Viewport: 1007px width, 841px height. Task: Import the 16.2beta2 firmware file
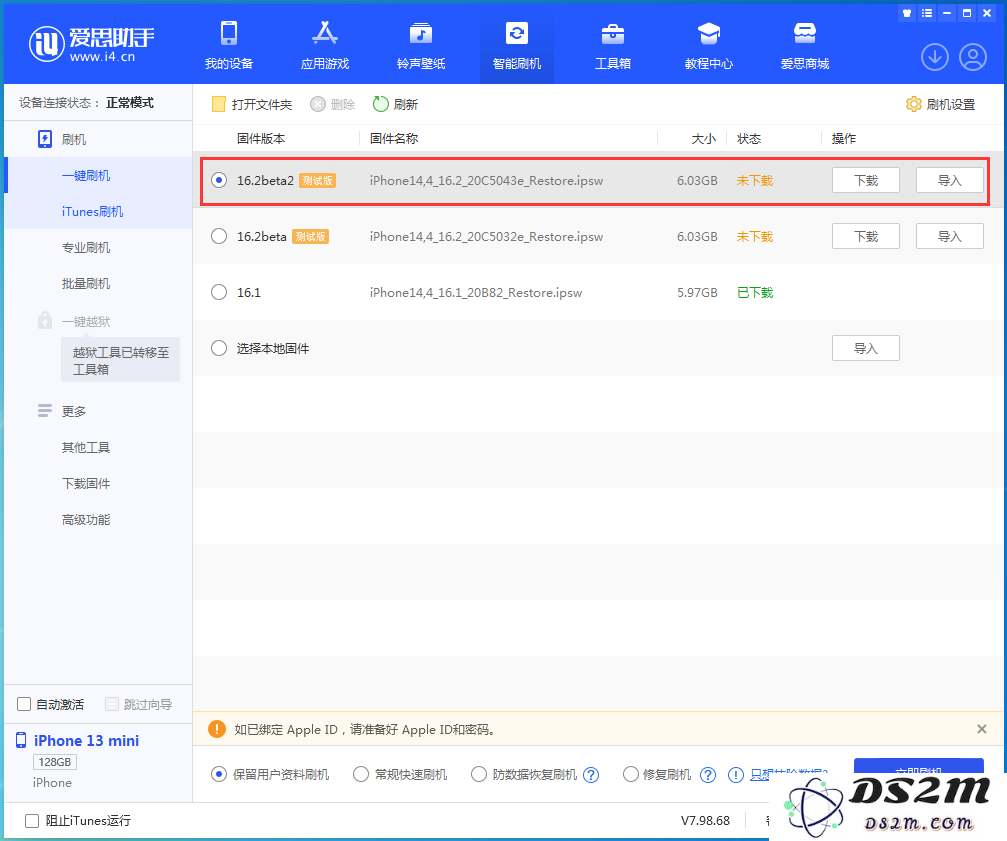[x=949, y=180]
